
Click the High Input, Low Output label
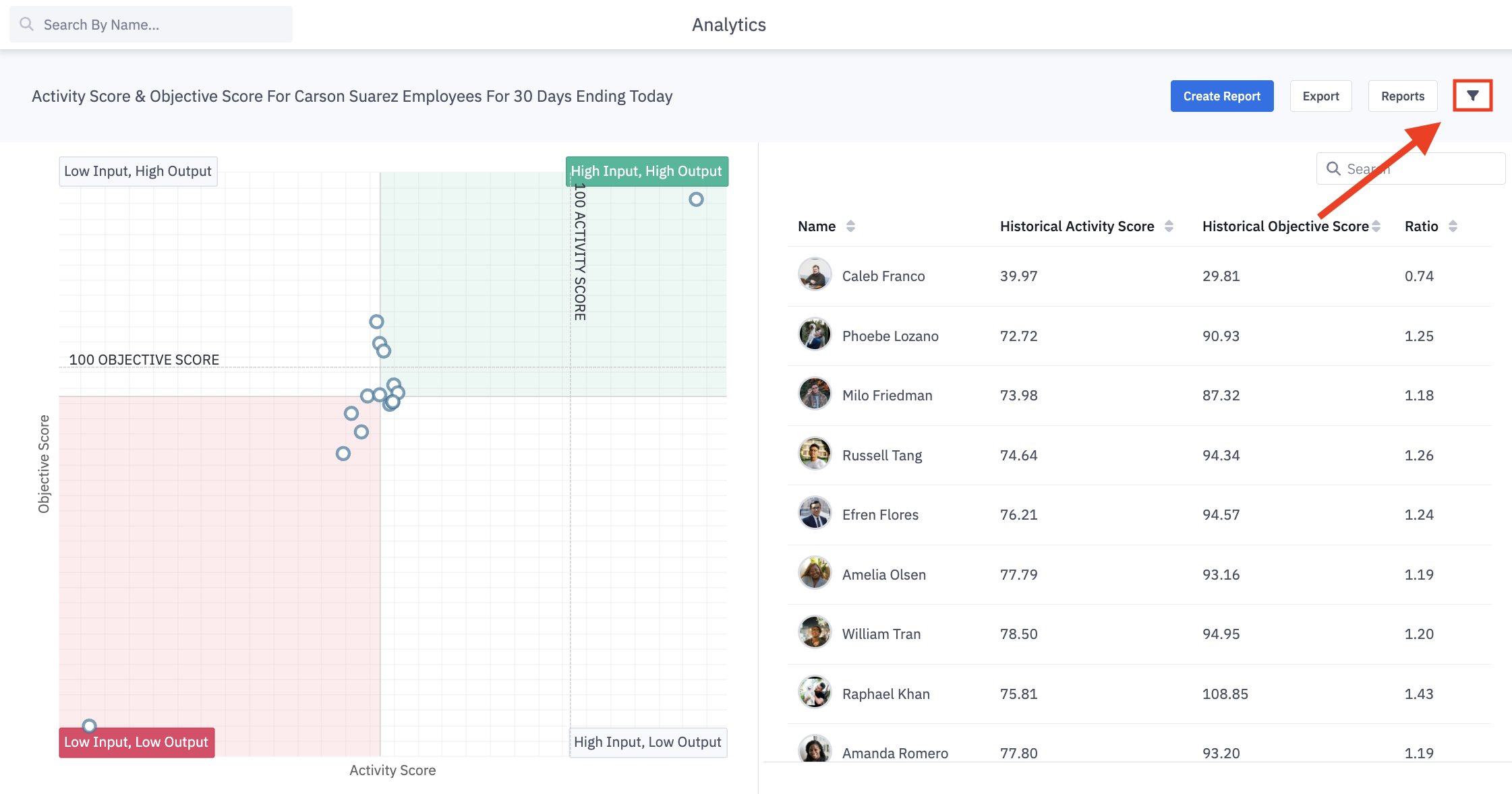coord(647,742)
